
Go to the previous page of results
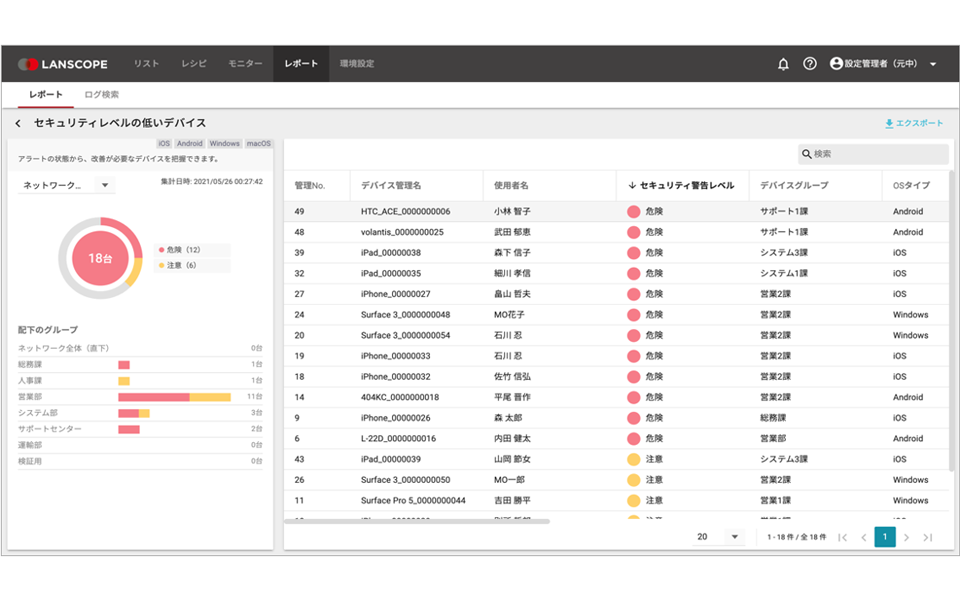tap(864, 538)
